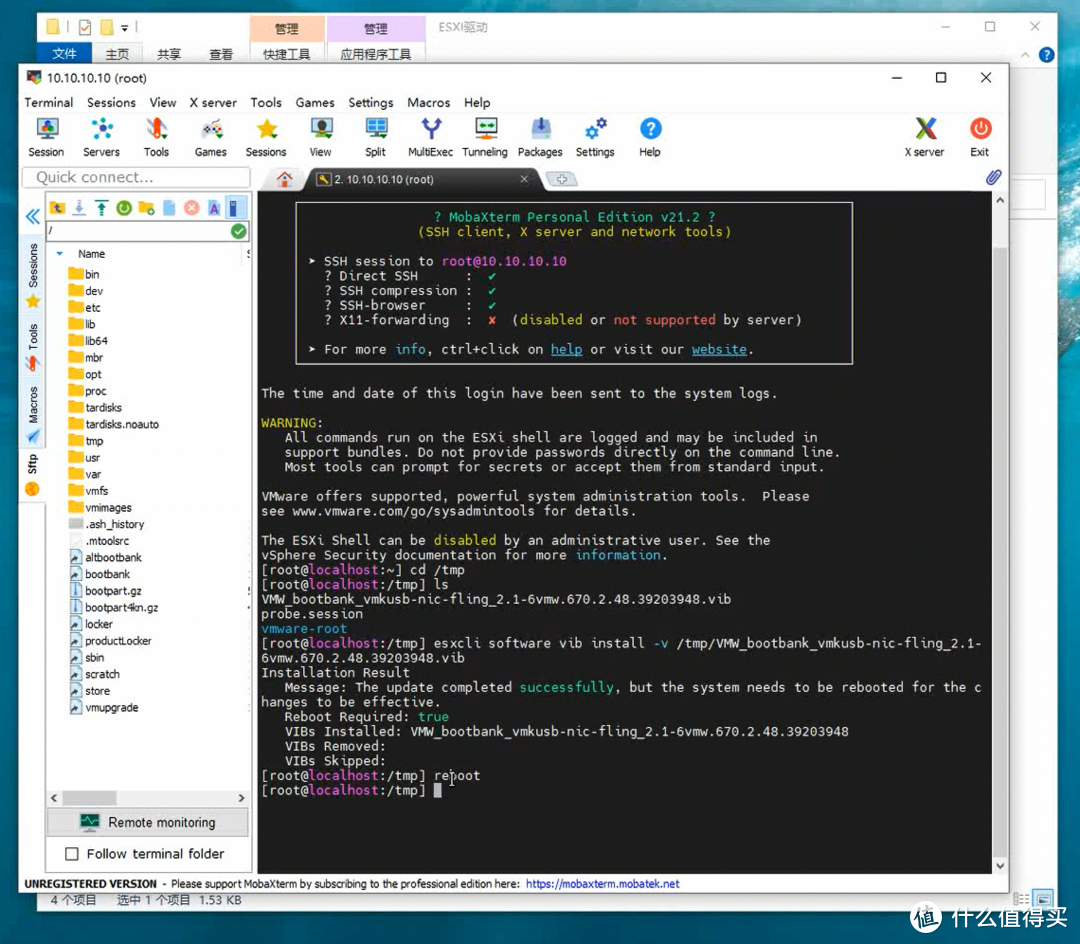Delete selected file with red X icon

click(191, 208)
